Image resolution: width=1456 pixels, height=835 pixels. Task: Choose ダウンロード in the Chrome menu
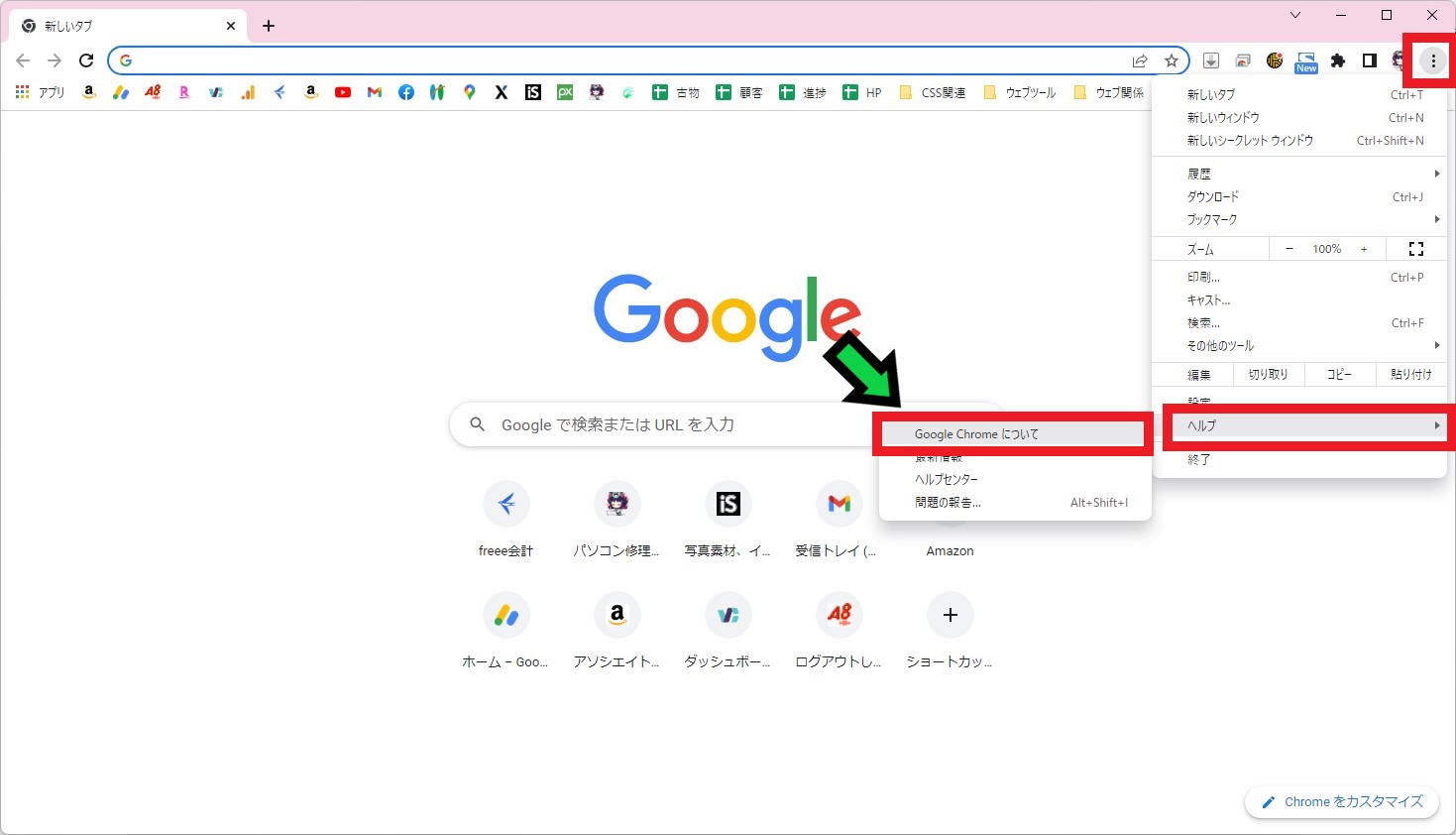pyautogui.click(x=1299, y=196)
